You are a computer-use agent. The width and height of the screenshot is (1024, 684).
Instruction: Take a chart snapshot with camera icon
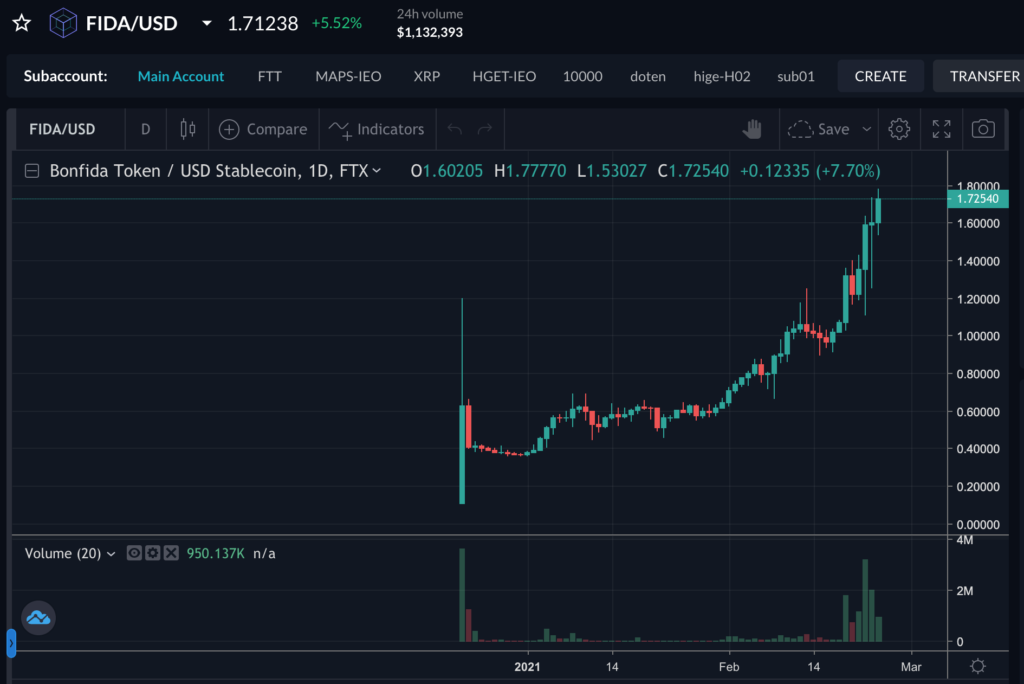(983, 129)
